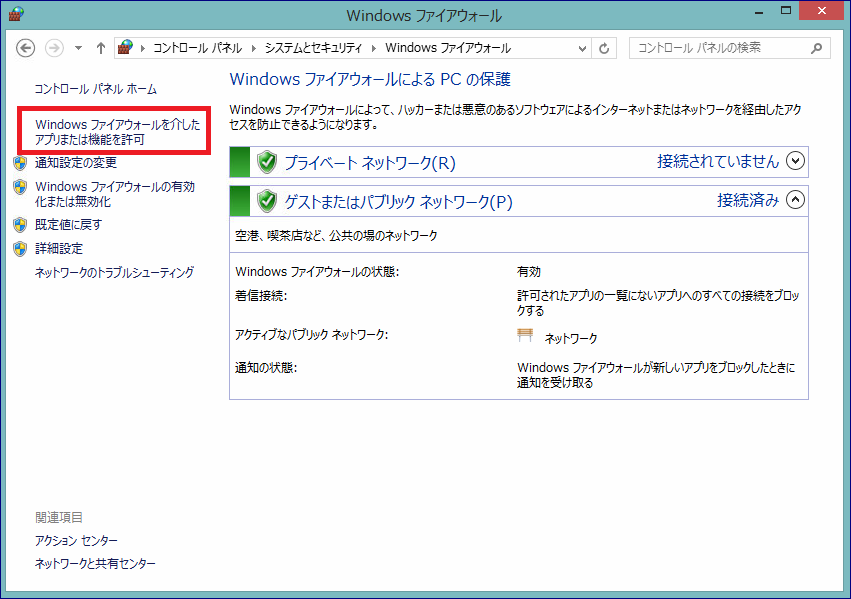The width and height of the screenshot is (851, 599).
Task: Click 通知の状態: label
Action: (266, 367)
